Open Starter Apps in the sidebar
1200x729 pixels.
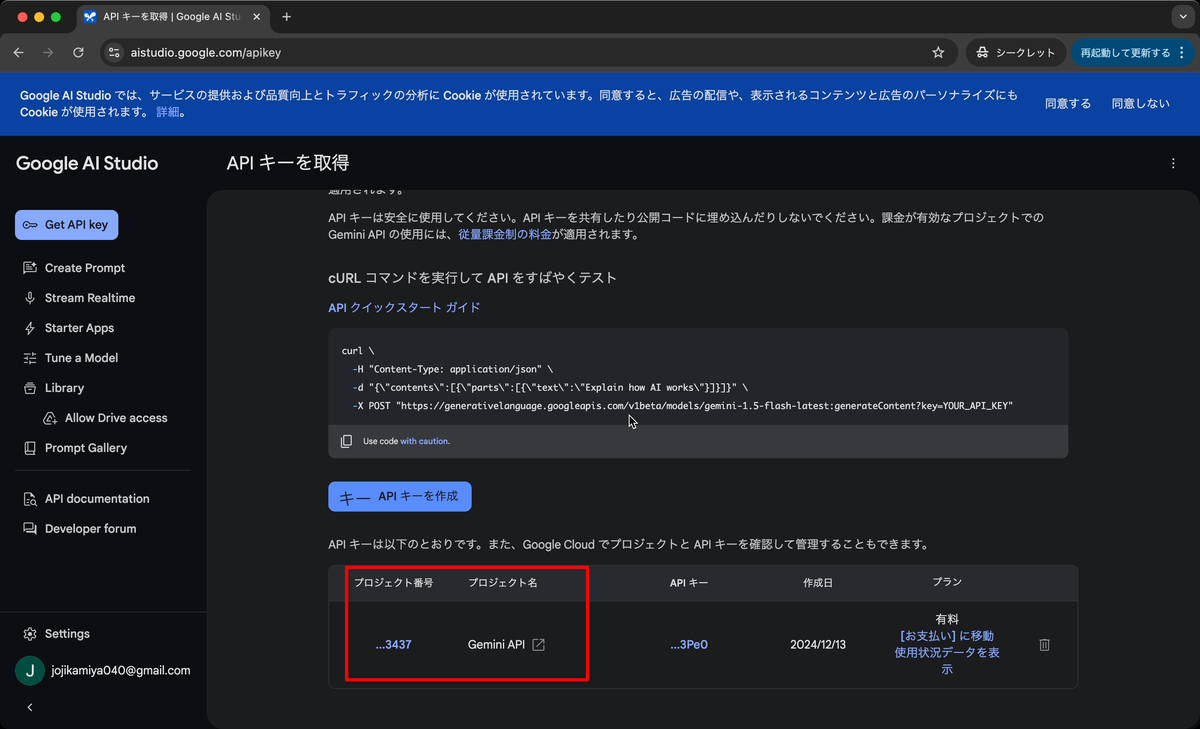point(79,328)
